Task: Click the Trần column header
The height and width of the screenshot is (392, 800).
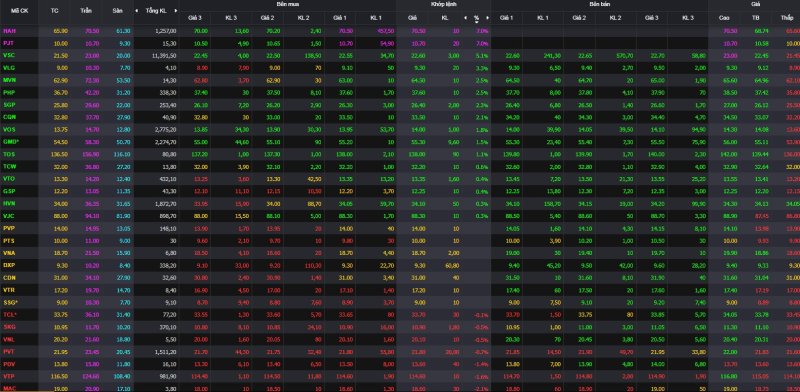Action: click(x=86, y=11)
